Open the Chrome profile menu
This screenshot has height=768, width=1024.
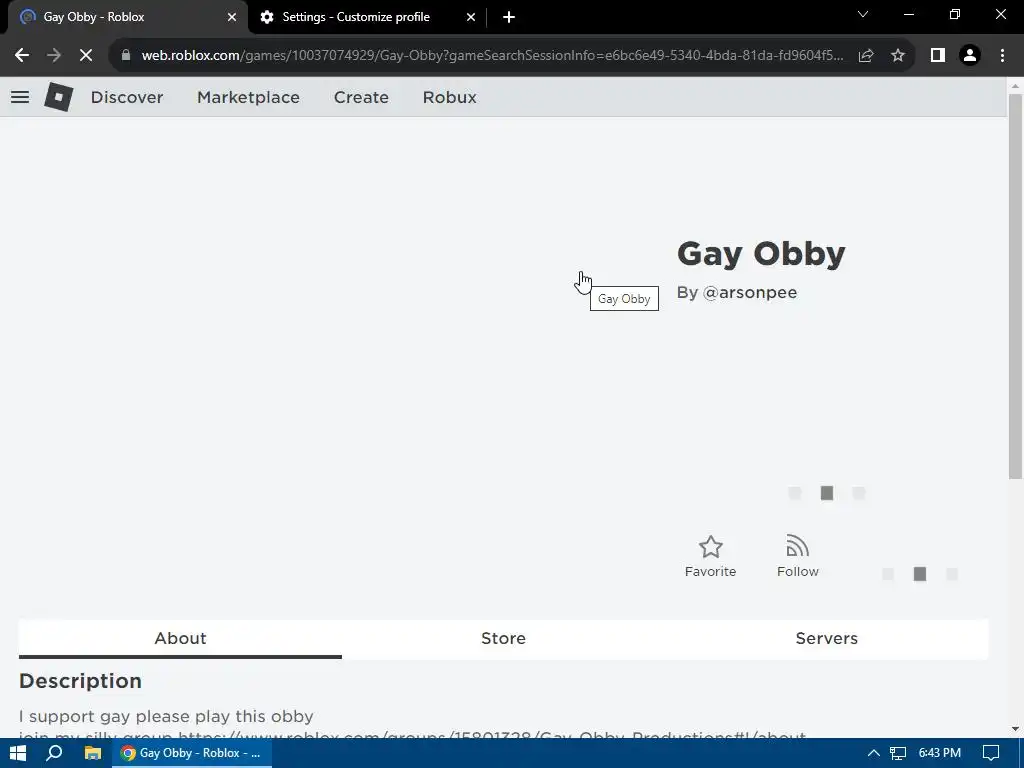click(x=970, y=56)
